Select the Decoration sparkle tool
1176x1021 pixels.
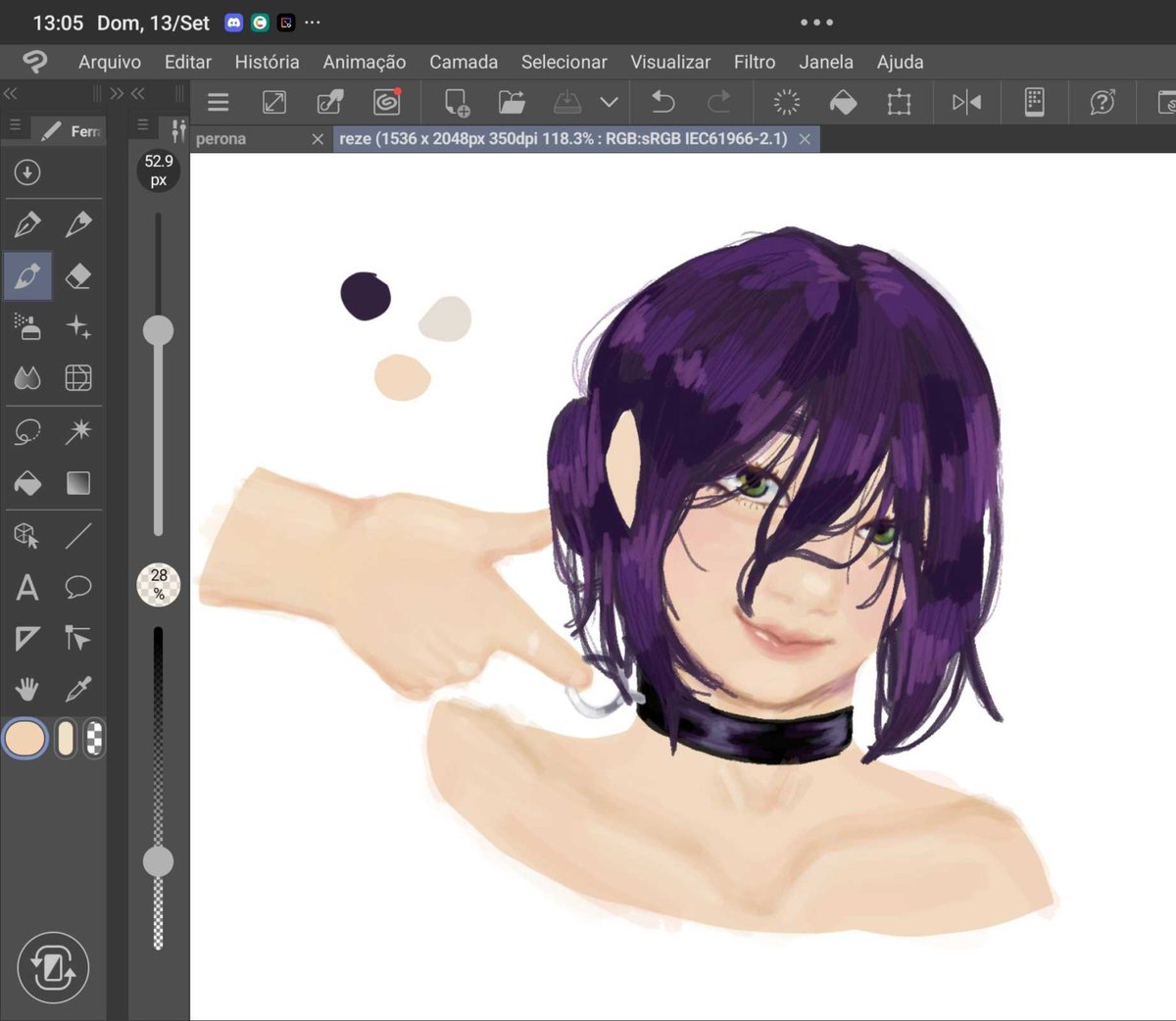[x=78, y=327]
